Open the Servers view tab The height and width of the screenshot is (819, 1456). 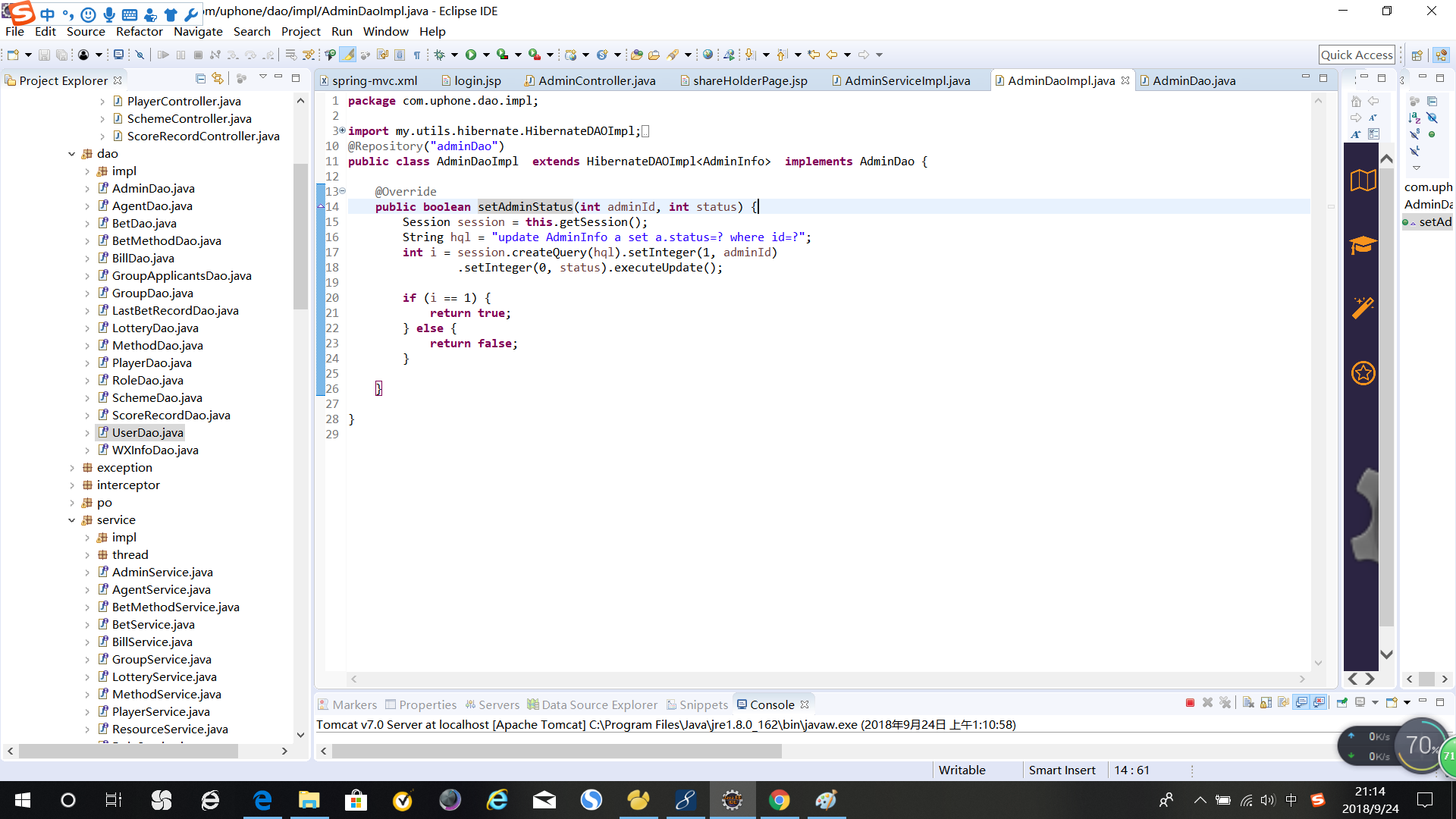pos(492,704)
